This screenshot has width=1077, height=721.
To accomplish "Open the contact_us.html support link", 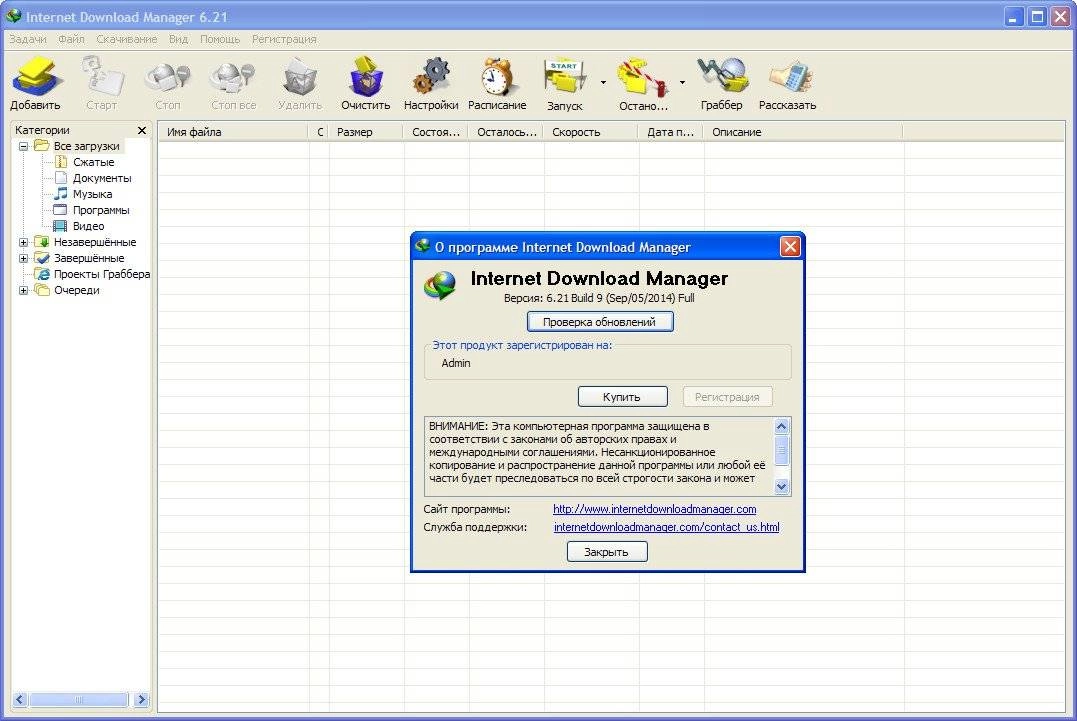I will pos(666,527).
